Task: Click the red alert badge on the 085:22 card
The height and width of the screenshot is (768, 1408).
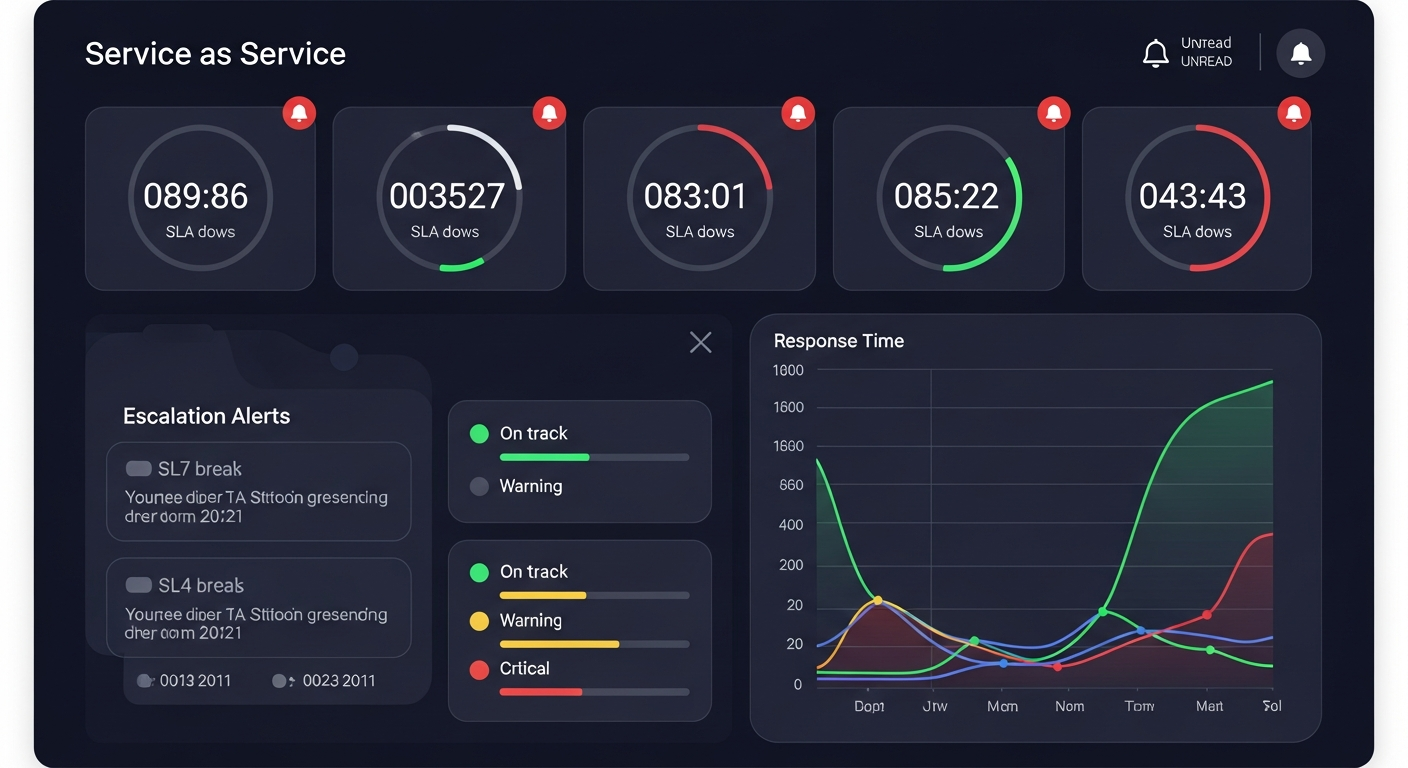Action: point(1053,113)
